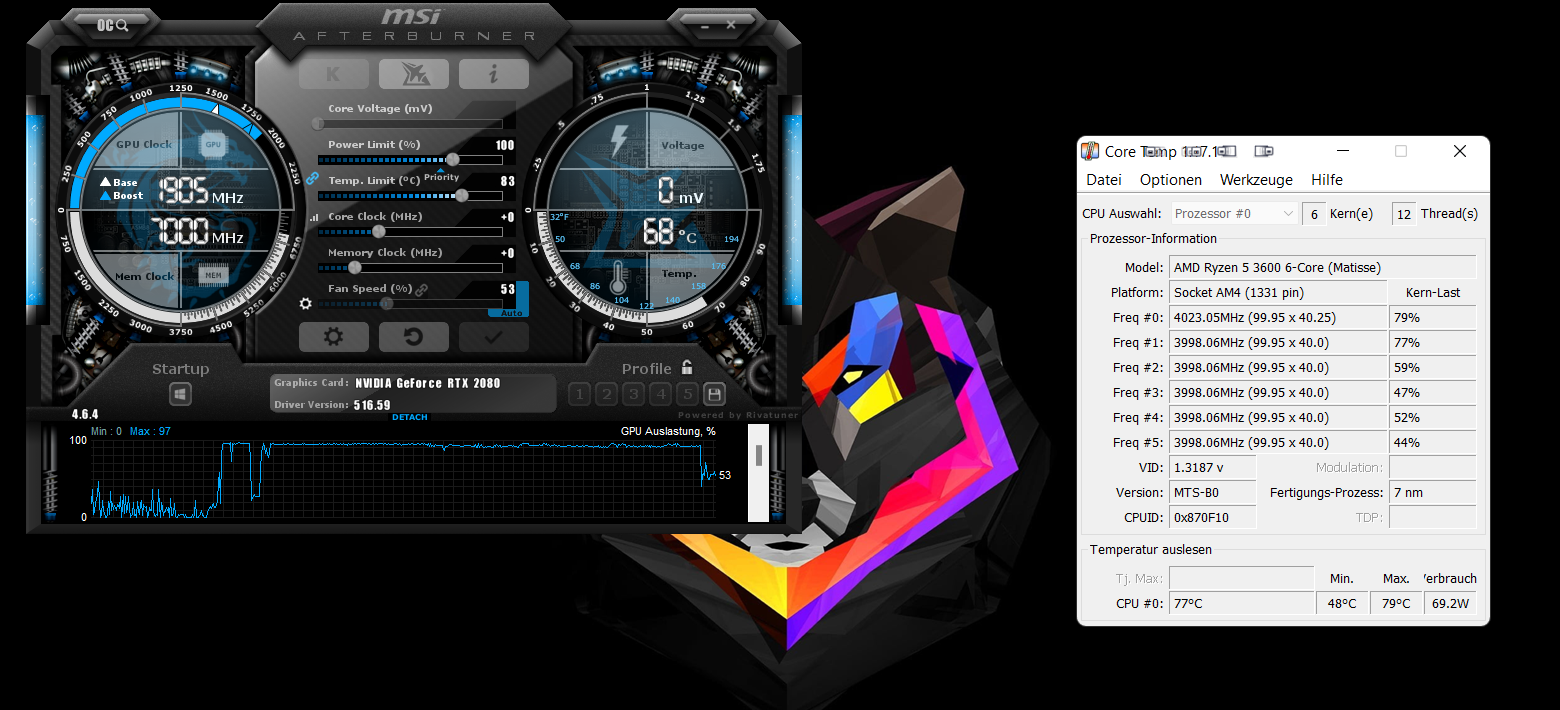Viewport: 1560px width, 710px height.
Task: Open Optionen menu in Core Temp
Action: point(1171,180)
